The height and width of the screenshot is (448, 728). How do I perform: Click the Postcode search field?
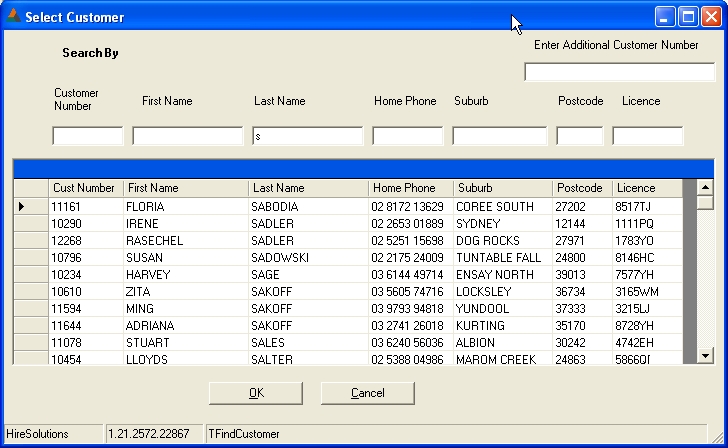click(580, 136)
